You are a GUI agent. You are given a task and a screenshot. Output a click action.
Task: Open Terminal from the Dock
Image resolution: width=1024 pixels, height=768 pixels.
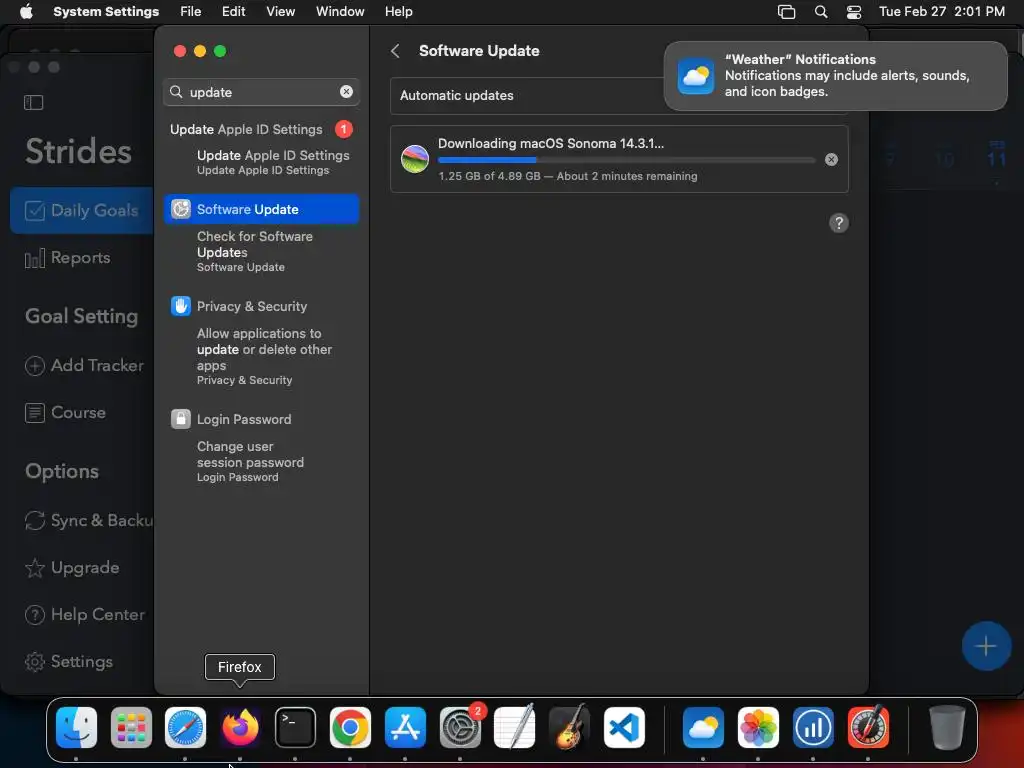tap(295, 727)
